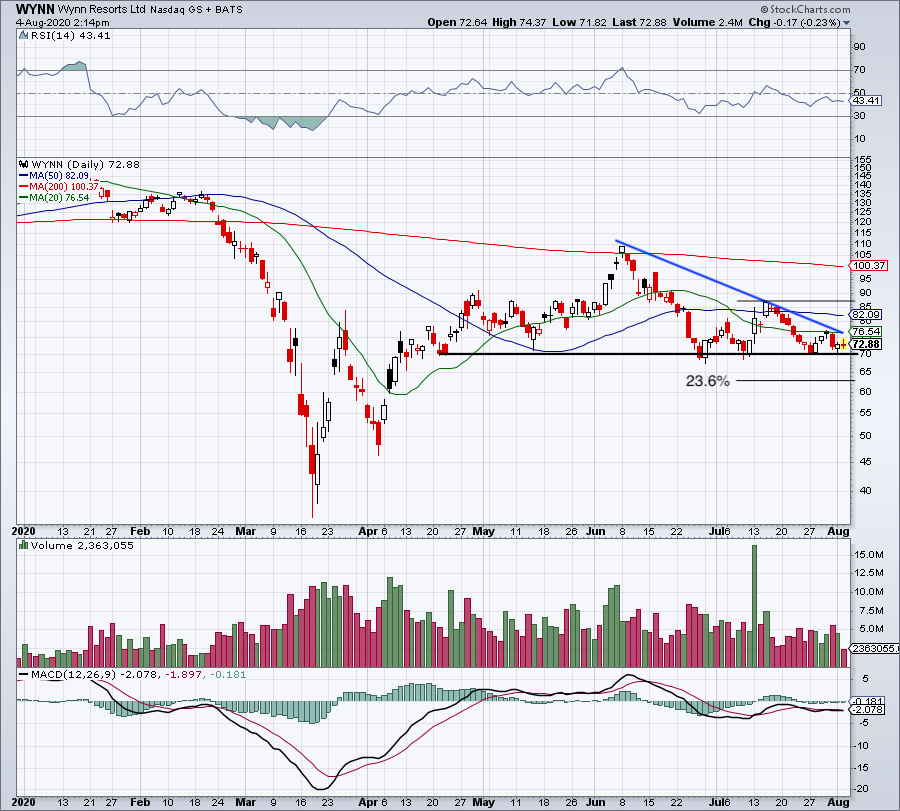Viewport: 900px width, 811px height.
Task: Click "Aug" on the bottom MACD date axis
Action: click(839, 802)
